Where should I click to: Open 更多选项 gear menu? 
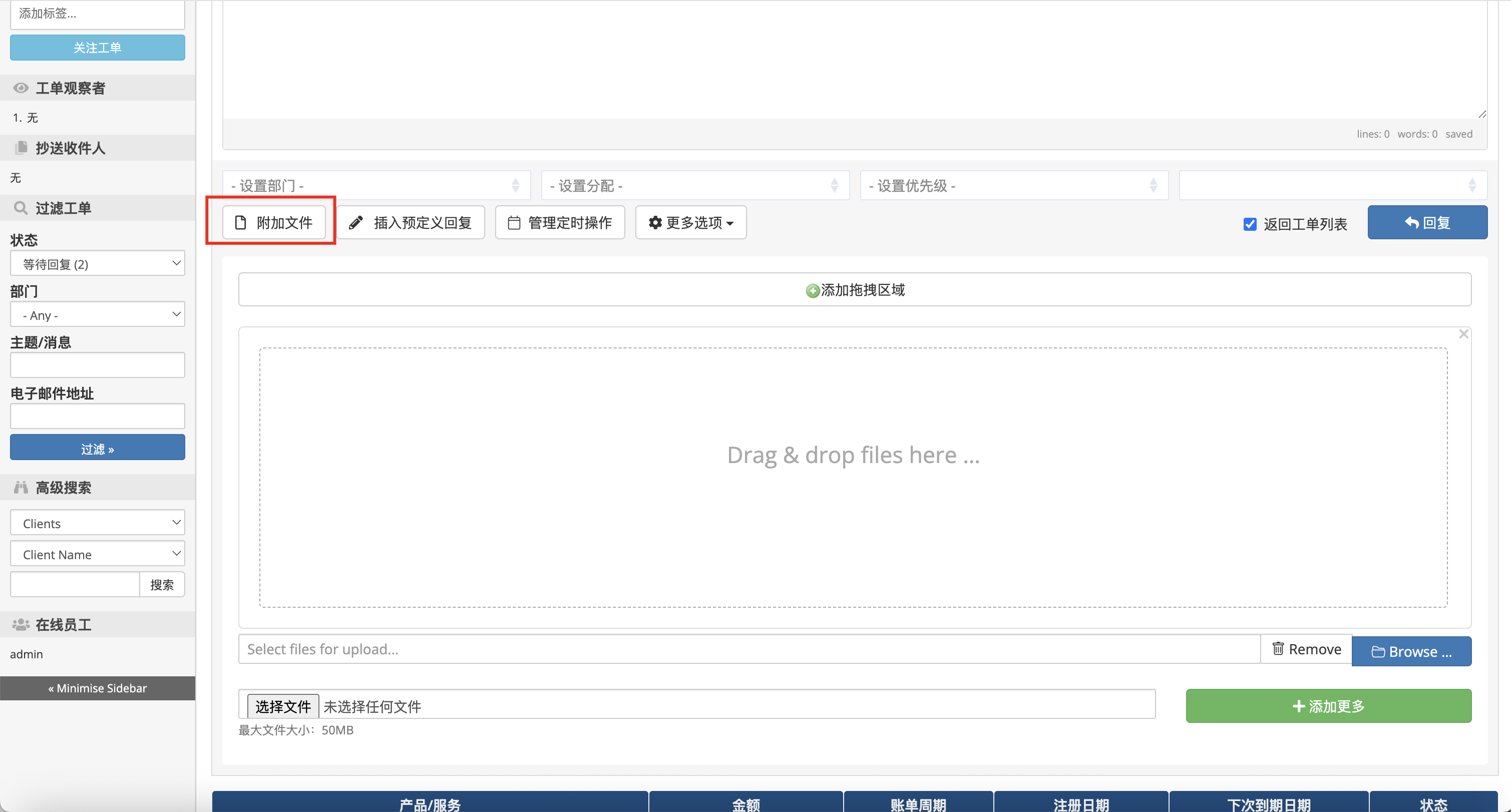[x=690, y=222]
